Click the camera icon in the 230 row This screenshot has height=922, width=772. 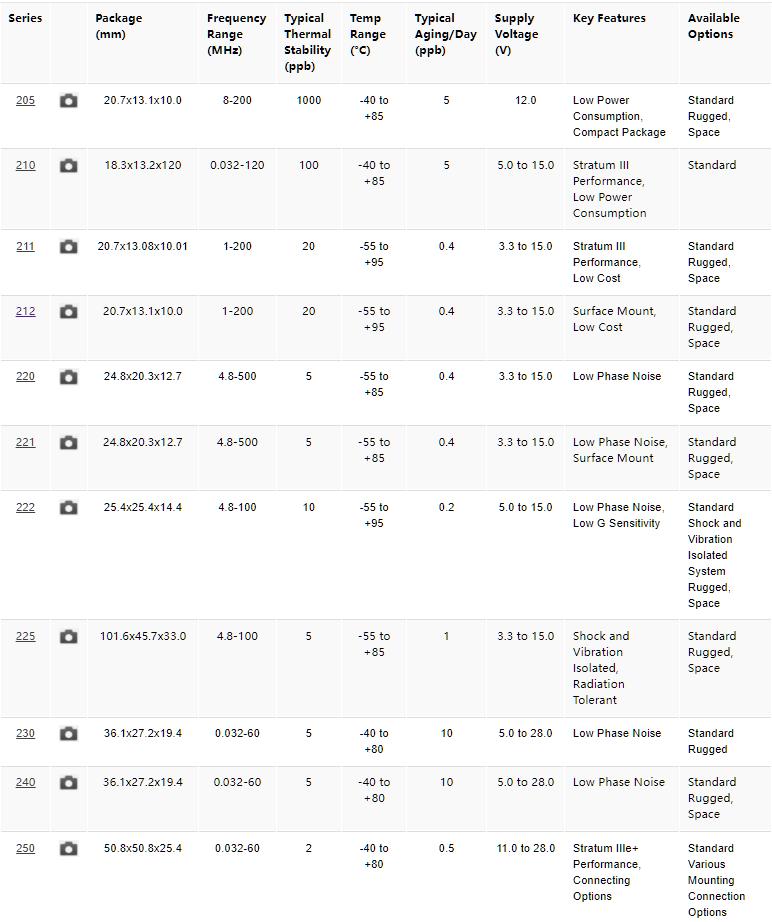point(68,734)
